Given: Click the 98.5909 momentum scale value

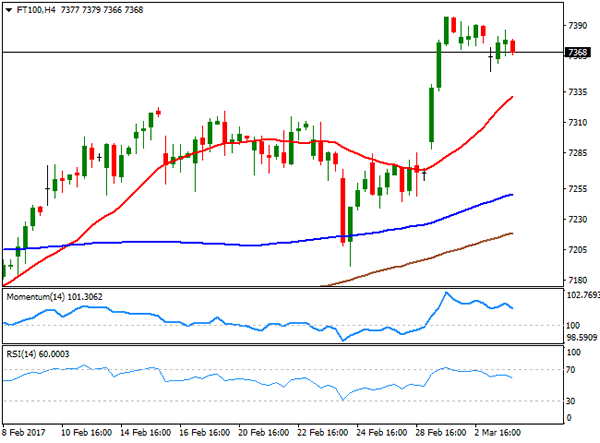Looking at the screenshot, I should (x=582, y=337).
